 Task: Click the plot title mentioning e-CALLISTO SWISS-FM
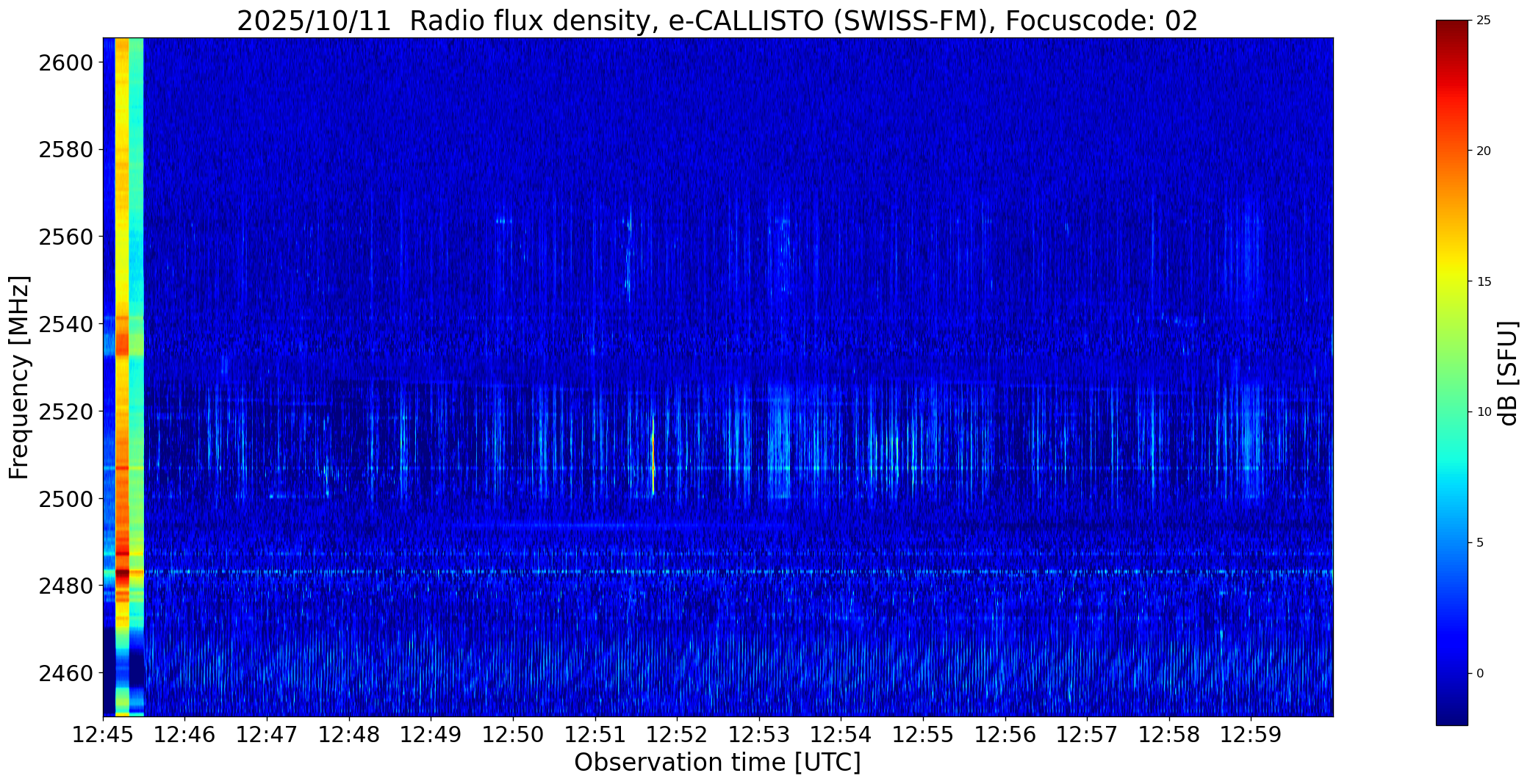pos(717,21)
